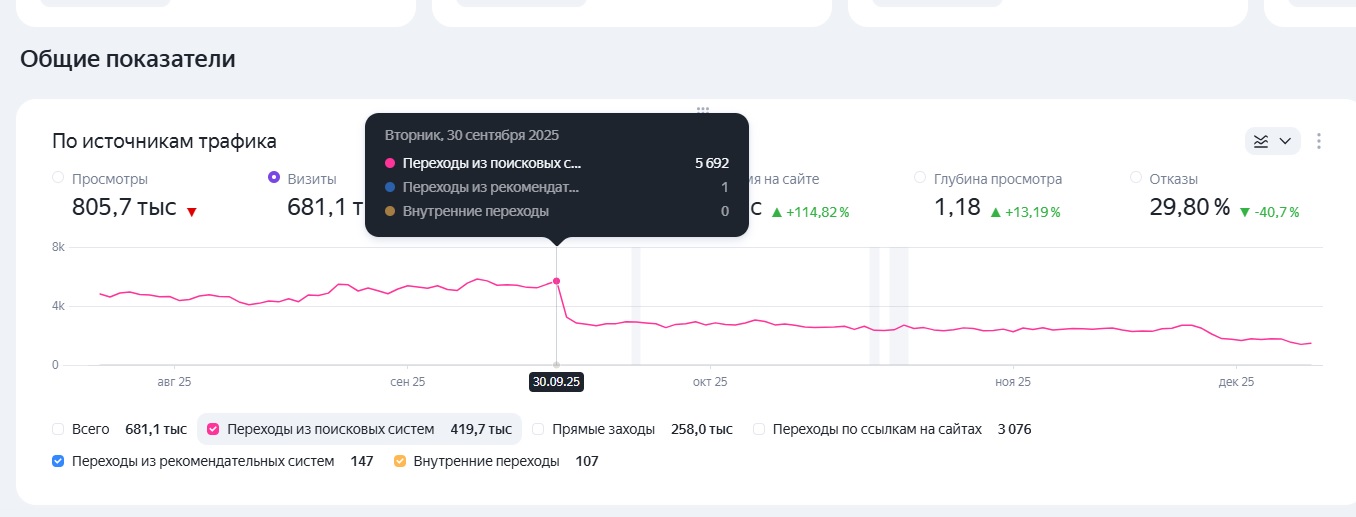Screen dimensions: 1356x517
Task: Expand the chart view dropdown chevron
Action: pyautogui.click(x=1285, y=141)
